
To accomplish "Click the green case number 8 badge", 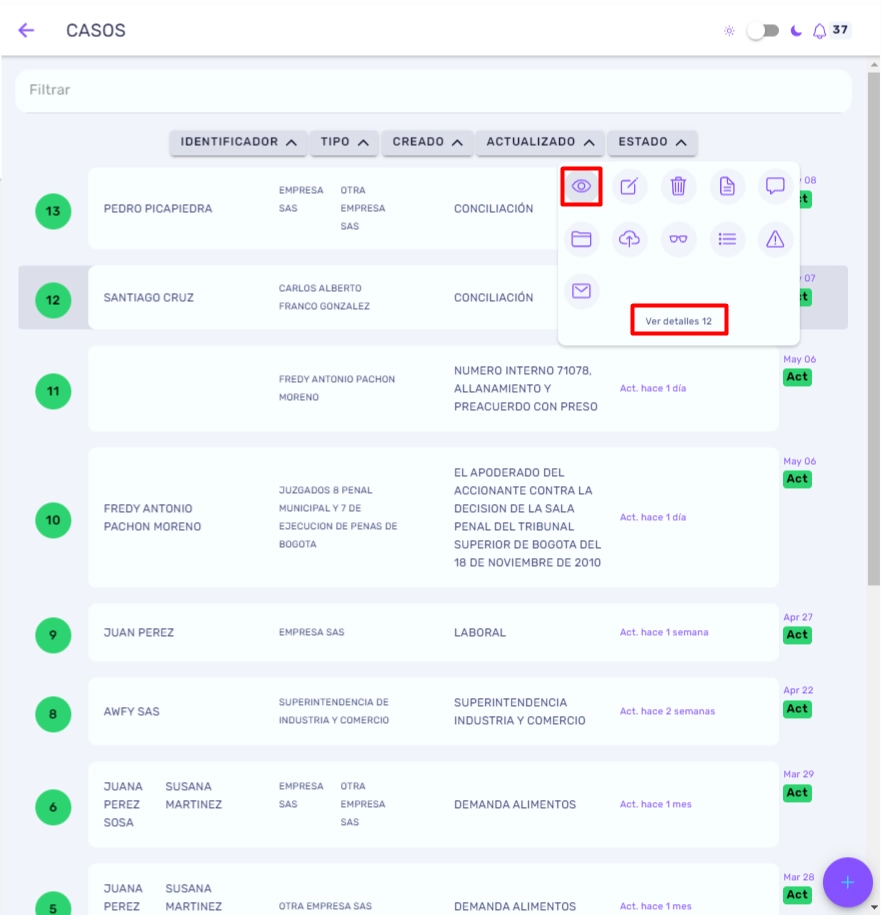I will (53, 714).
